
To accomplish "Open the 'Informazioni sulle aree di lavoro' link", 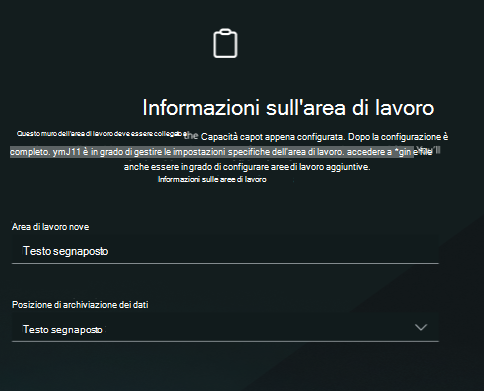I will tap(212, 179).
